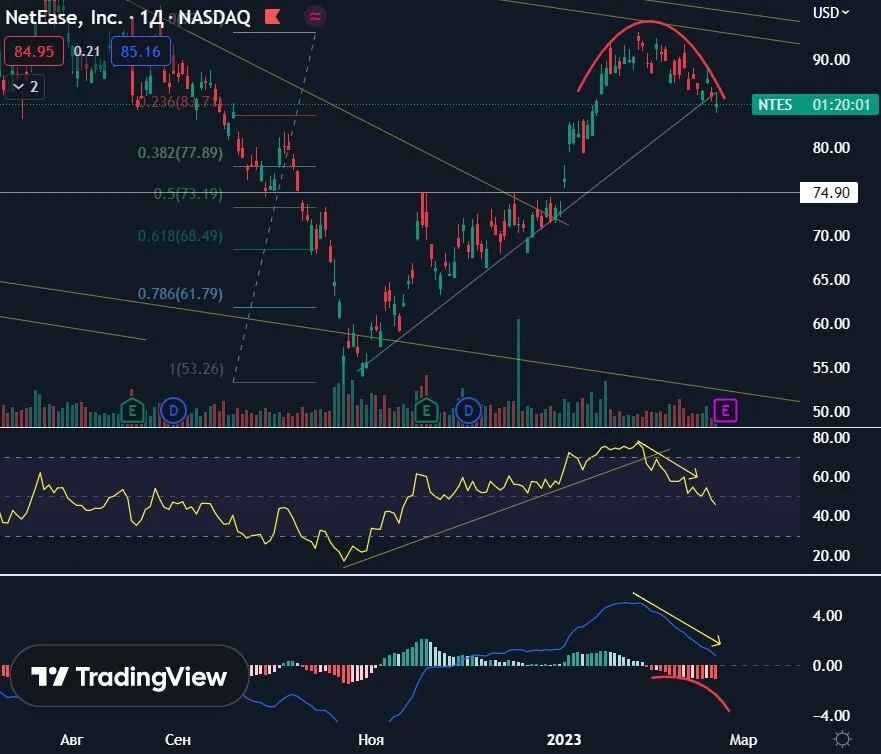Click the TradingView logo badge

click(130, 676)
